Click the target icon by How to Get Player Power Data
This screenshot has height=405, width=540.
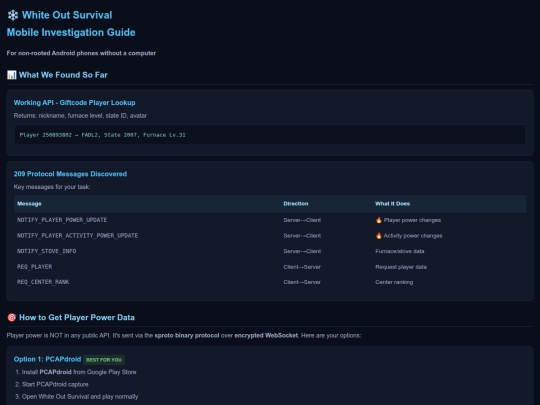point(12,318)
